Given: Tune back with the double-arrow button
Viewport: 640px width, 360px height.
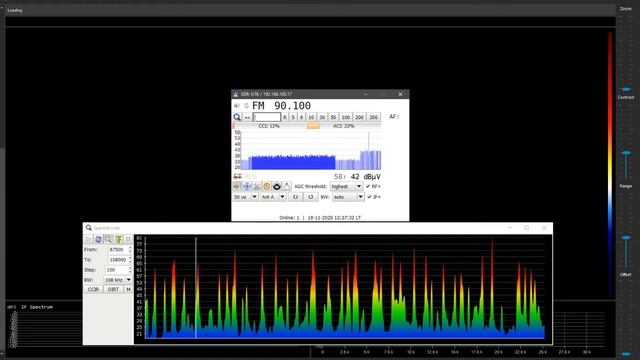Looking at the screenshot, I should [x=247, y=117].
